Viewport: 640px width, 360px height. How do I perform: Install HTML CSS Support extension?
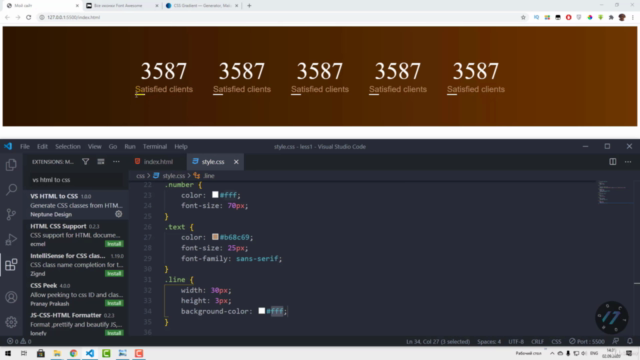coord(114,244)
